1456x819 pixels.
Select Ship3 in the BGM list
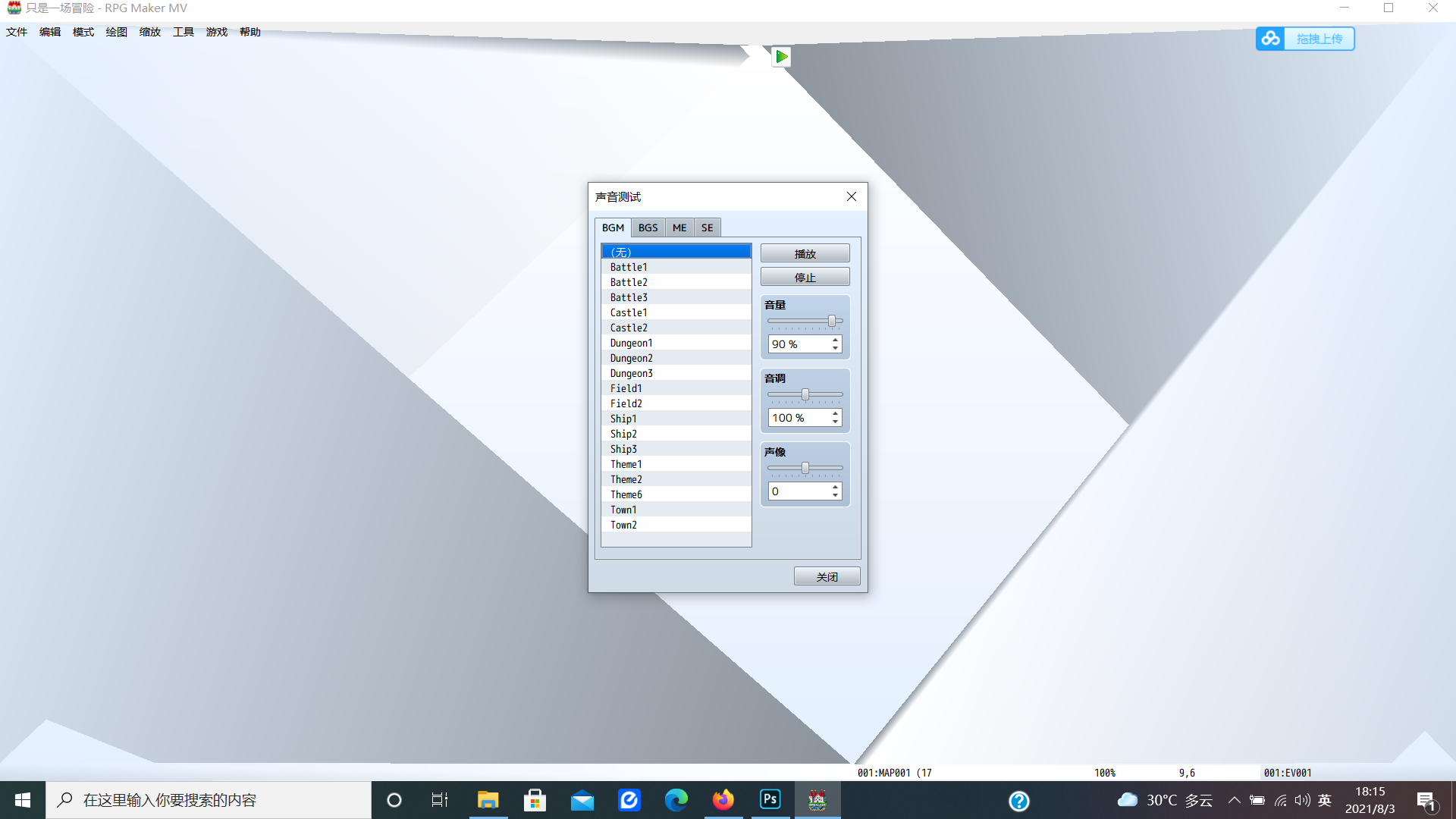(x=676, y=449)
